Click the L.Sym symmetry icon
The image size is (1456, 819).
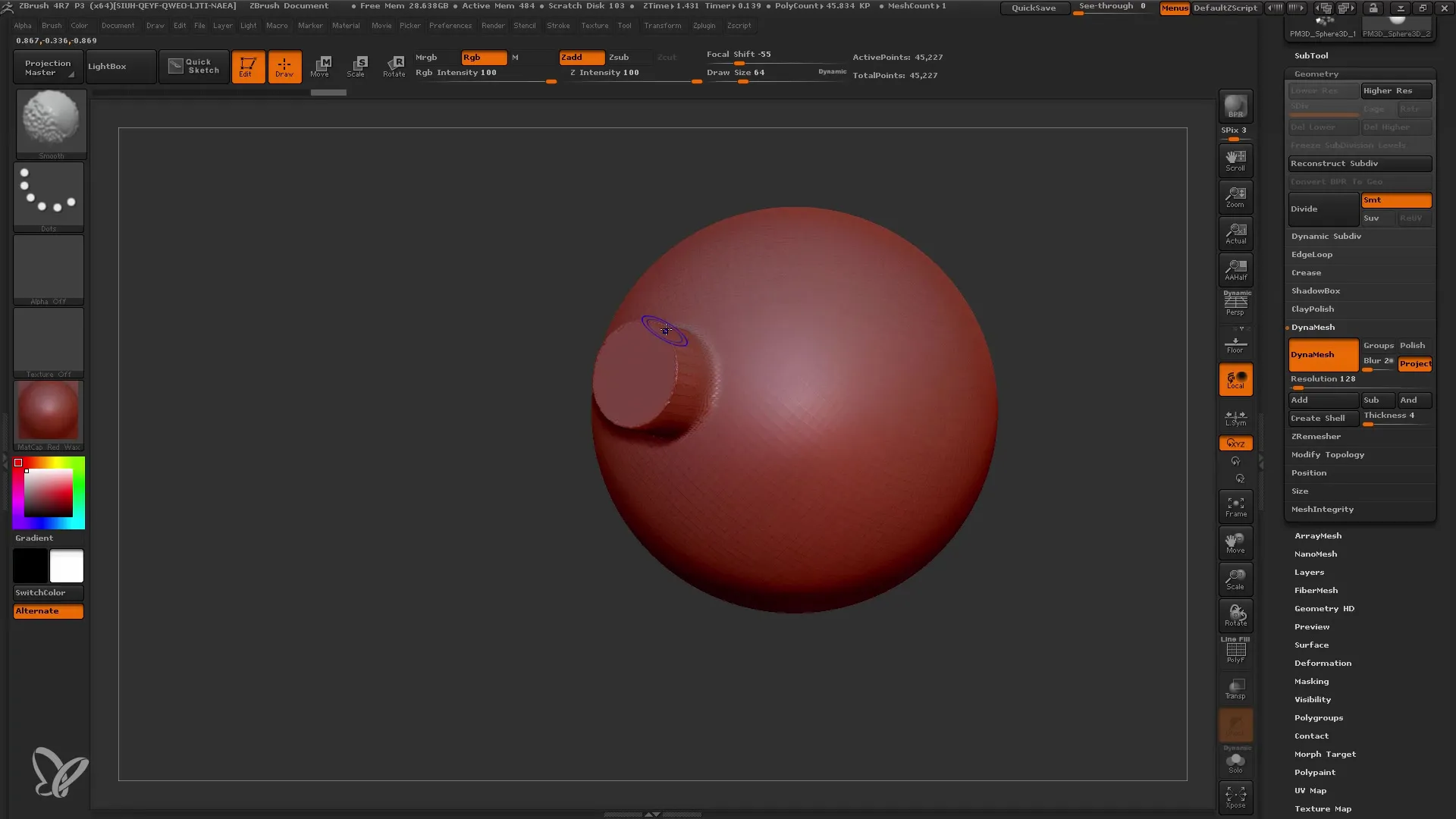[x=1235, y=417]
